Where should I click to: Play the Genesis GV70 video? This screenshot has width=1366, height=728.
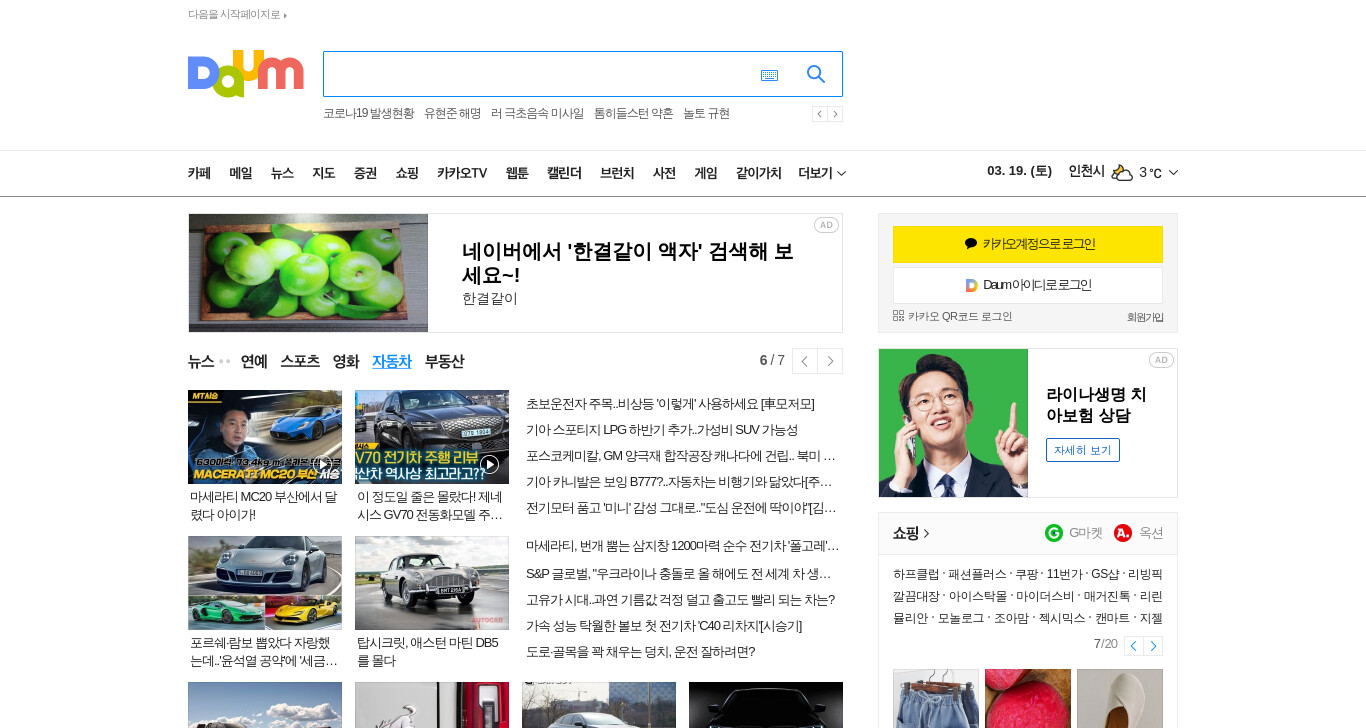489,464
